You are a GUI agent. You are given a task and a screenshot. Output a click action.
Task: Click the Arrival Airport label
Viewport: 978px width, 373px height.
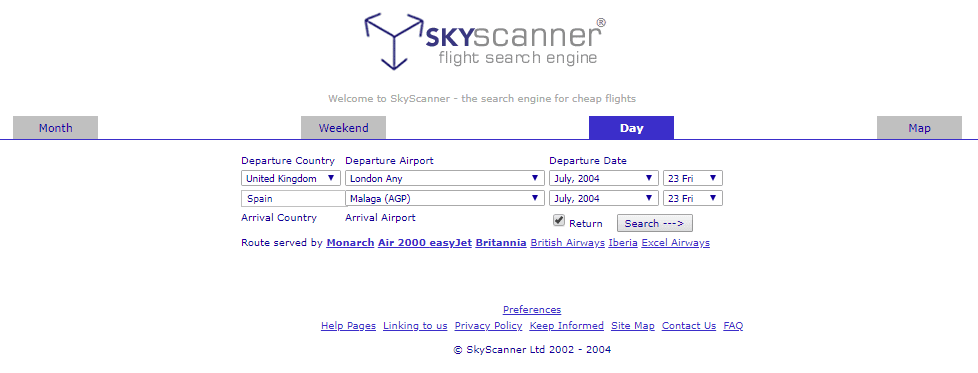coord(380,218)
